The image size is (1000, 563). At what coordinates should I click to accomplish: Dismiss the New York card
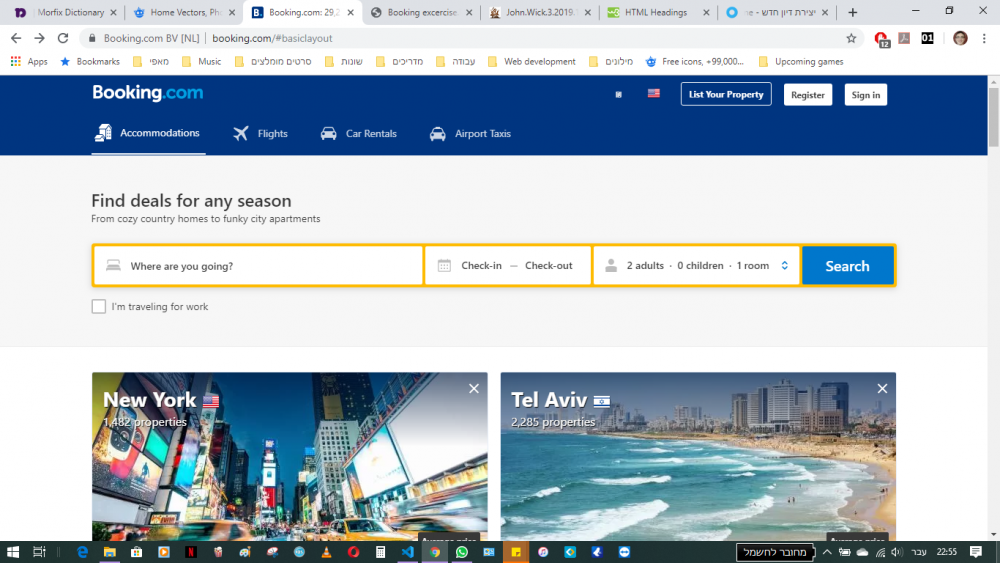coord(474,389)
